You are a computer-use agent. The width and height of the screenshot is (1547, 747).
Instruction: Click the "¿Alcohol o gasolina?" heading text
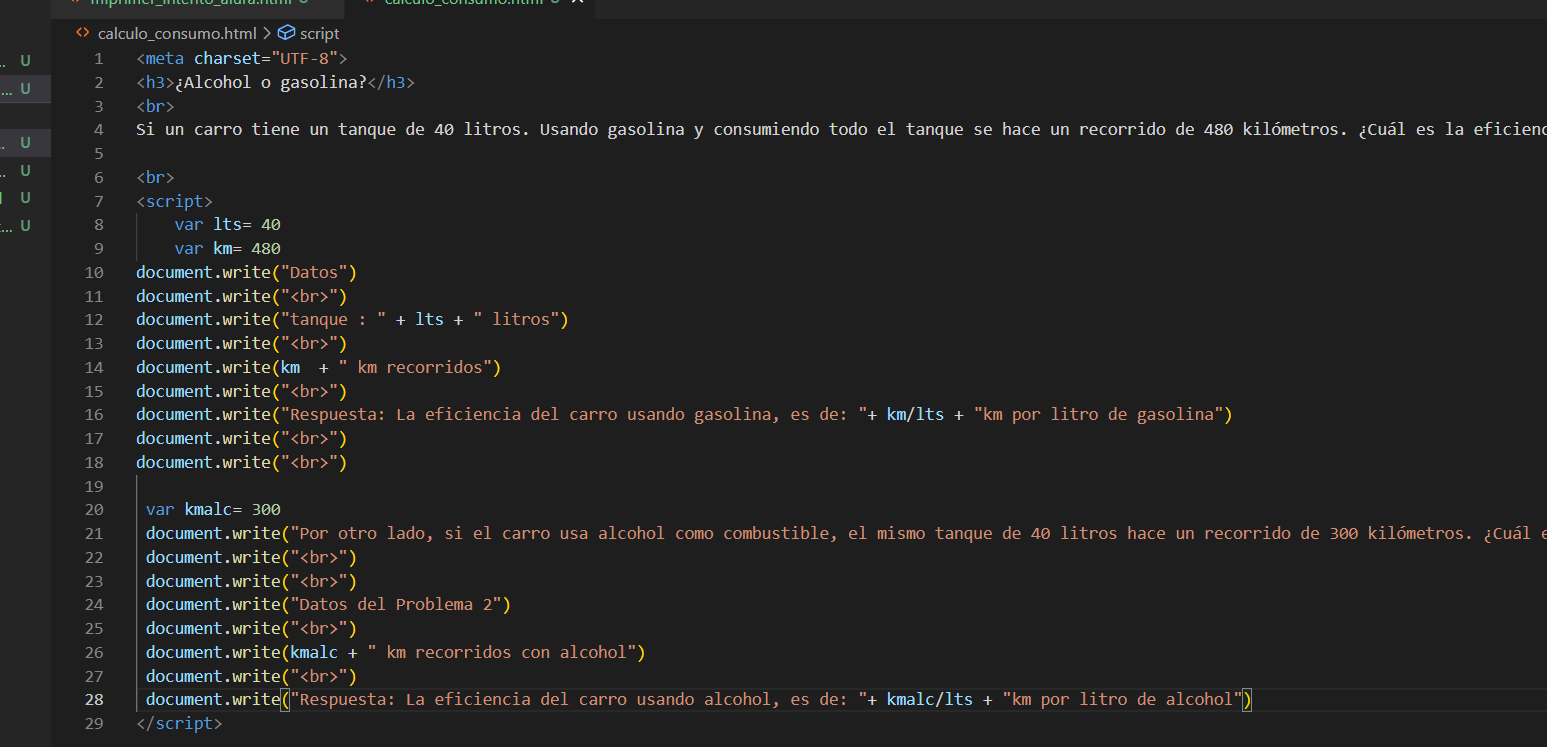[x=271, y=82]
